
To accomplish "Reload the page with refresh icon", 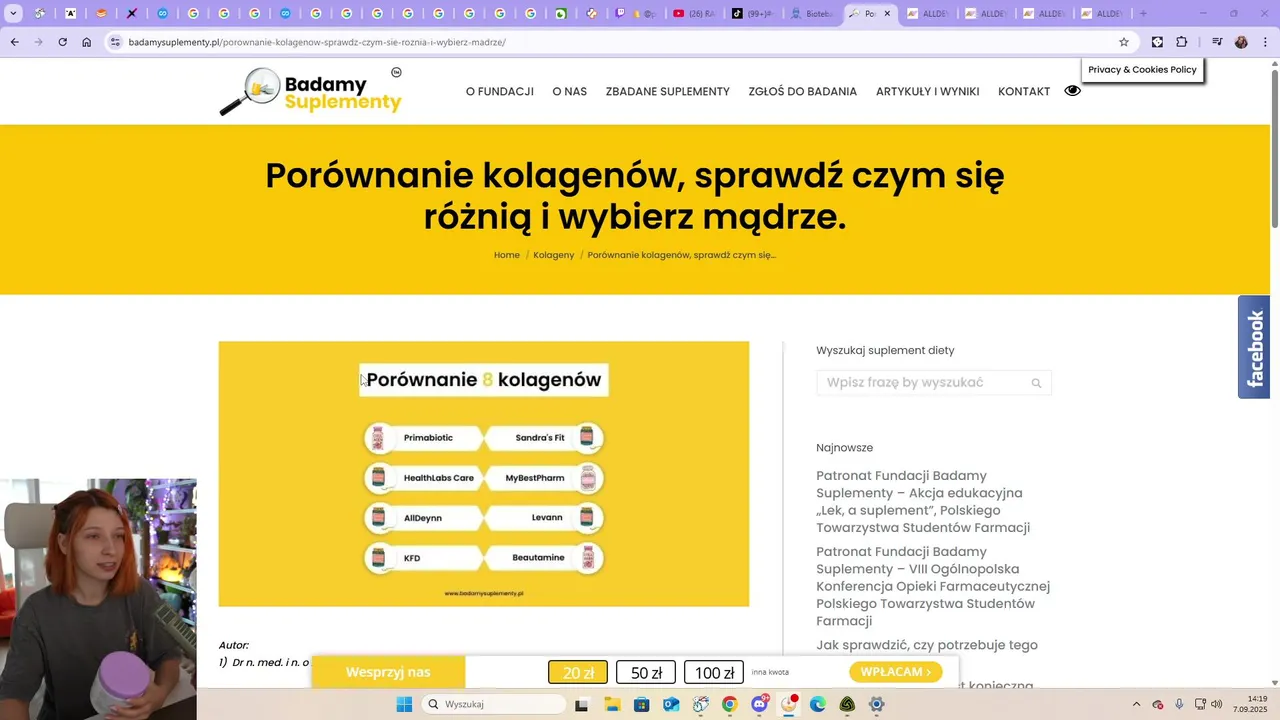I will point(62,42).
